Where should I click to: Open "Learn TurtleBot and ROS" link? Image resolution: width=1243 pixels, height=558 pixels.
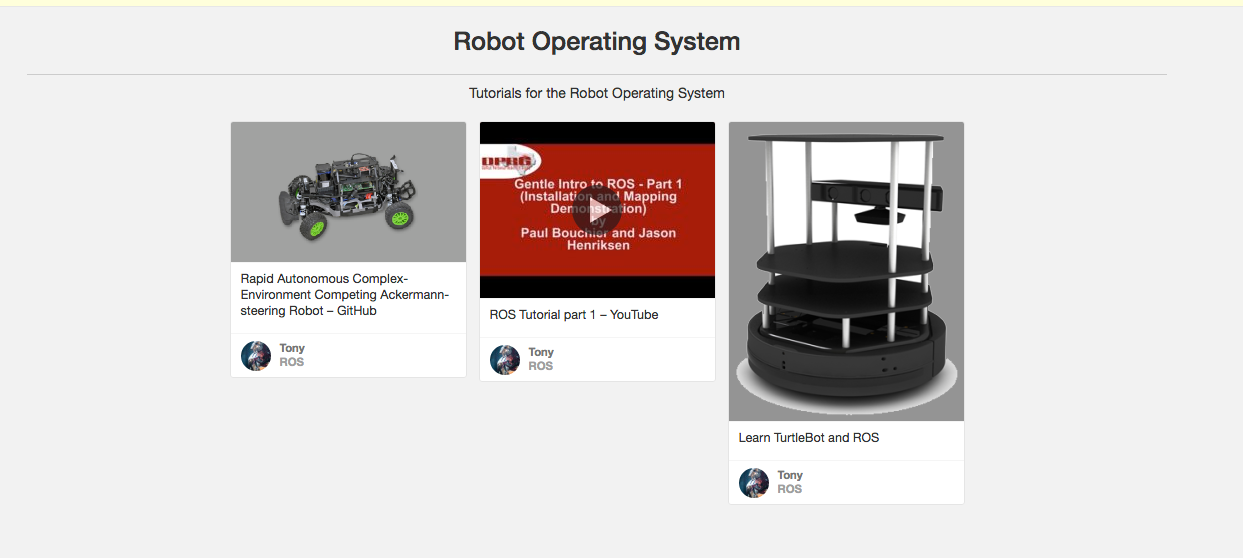pyautogui.click(x=809, y=437)
